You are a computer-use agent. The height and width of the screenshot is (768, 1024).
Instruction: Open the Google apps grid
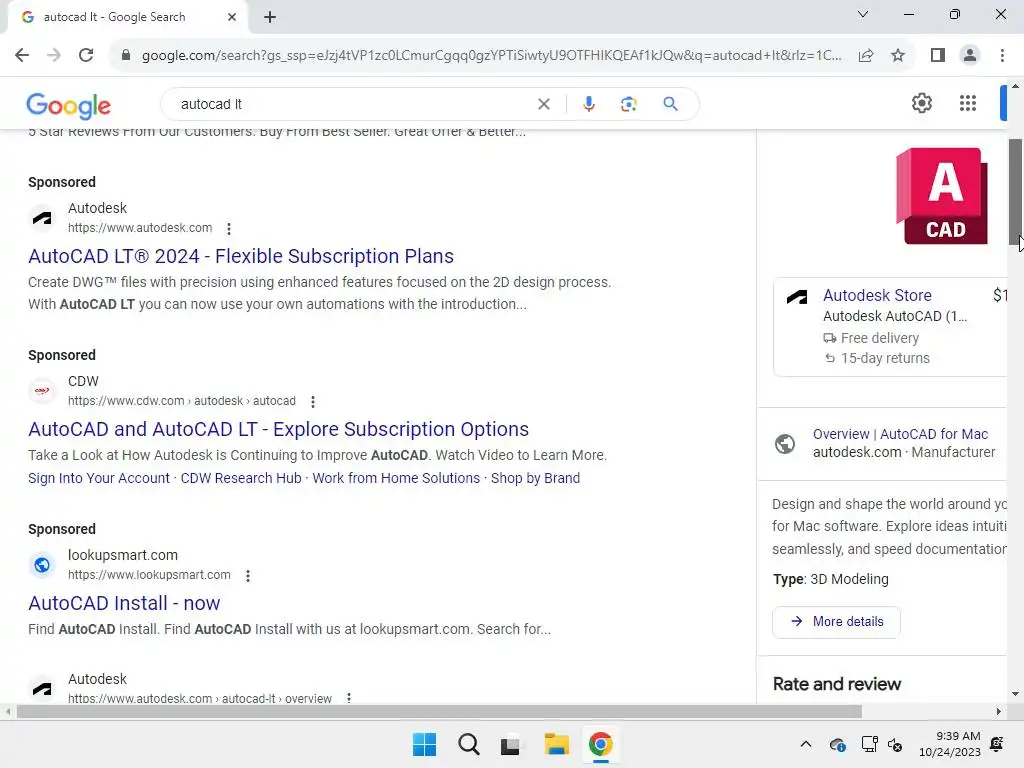(x=968, y=103)
